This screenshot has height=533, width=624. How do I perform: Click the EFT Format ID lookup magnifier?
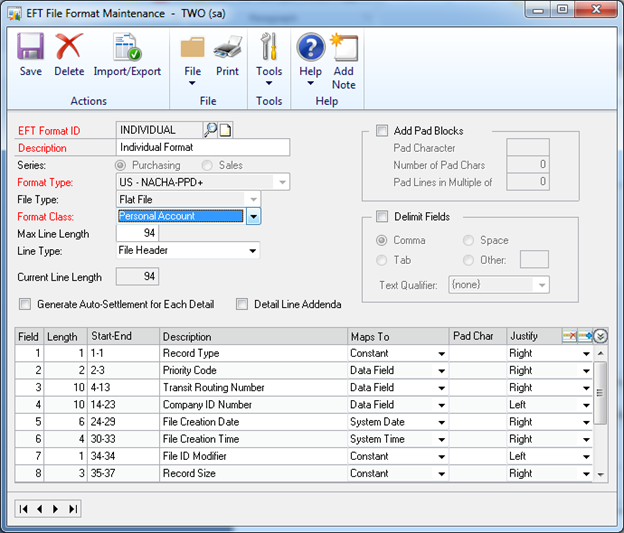click(210, 130)
